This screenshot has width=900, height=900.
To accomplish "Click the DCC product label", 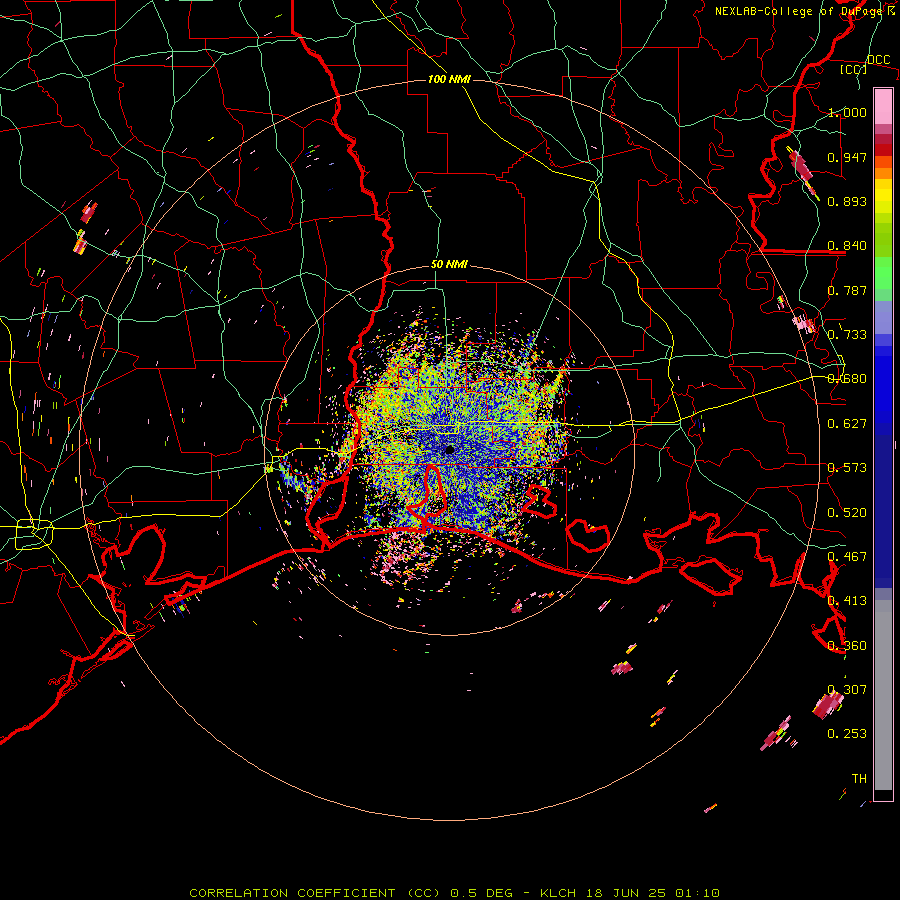I will tap(878, 60).
